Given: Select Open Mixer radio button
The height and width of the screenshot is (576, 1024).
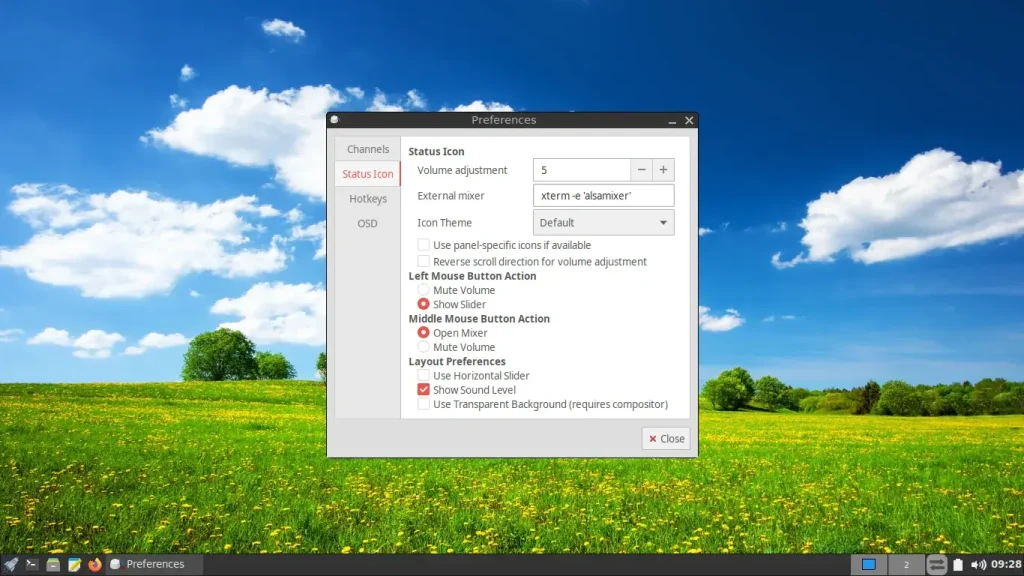Looking at the screenshot, I should click(424, 333).
